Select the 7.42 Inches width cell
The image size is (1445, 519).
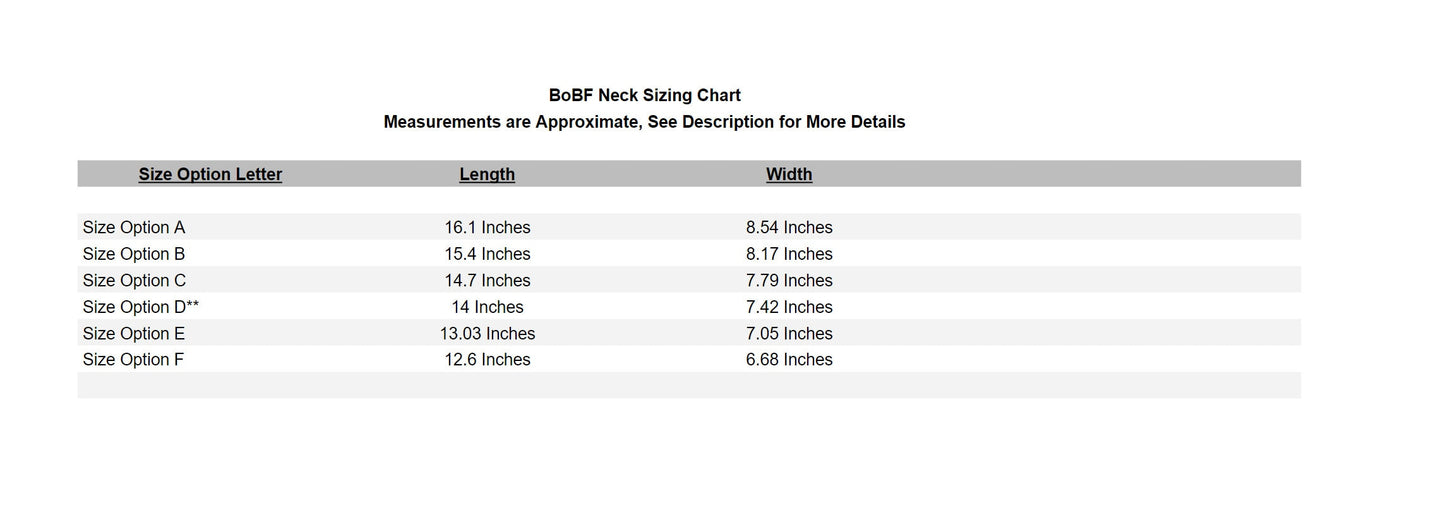pos(789,307)
